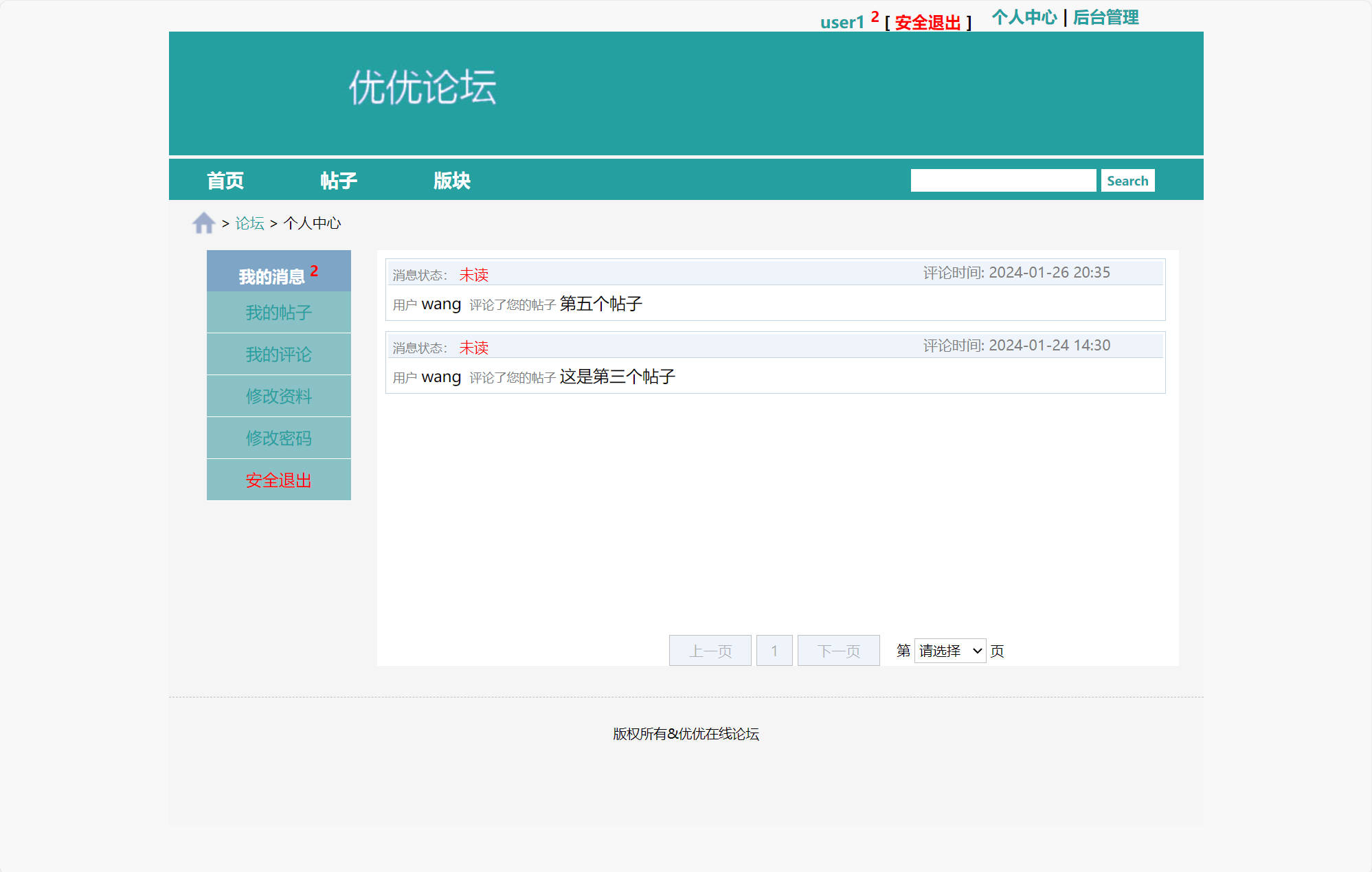Viewport: 1372px width, 872px height.
Task: Open 修改密码 page
Action: point(278,438)
